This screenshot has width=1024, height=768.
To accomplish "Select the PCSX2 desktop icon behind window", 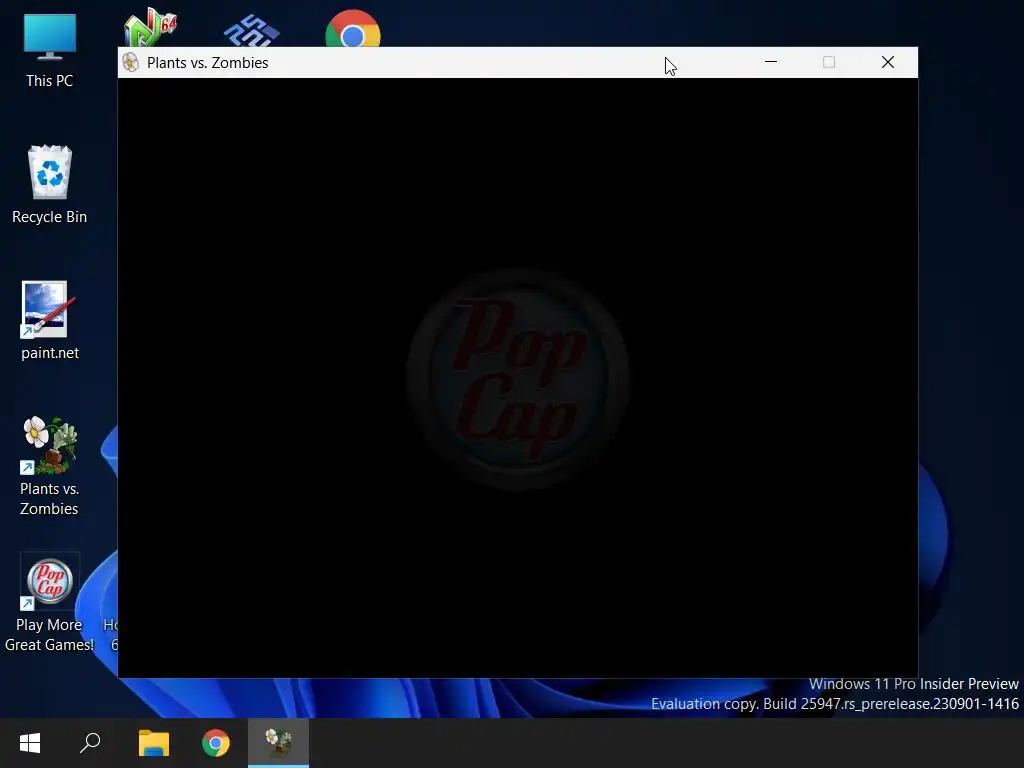I will [x=251, y=31].
